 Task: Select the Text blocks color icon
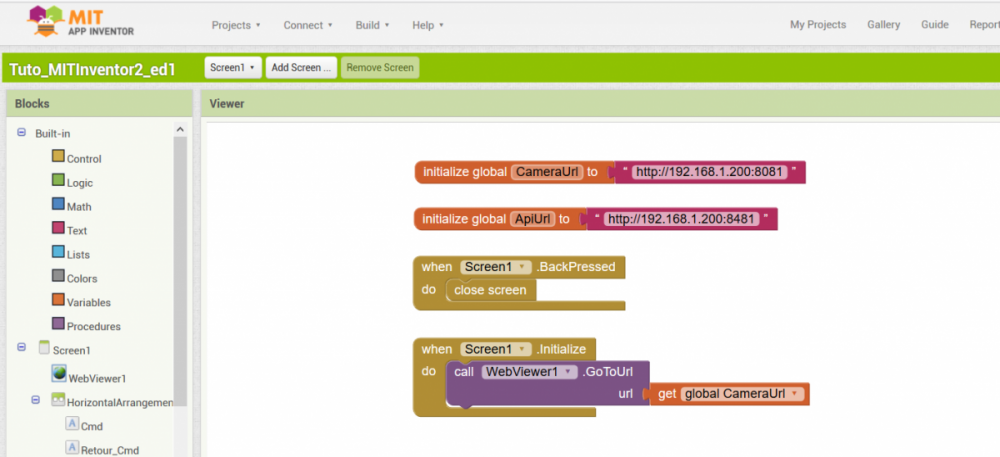[x=58, y=228]
